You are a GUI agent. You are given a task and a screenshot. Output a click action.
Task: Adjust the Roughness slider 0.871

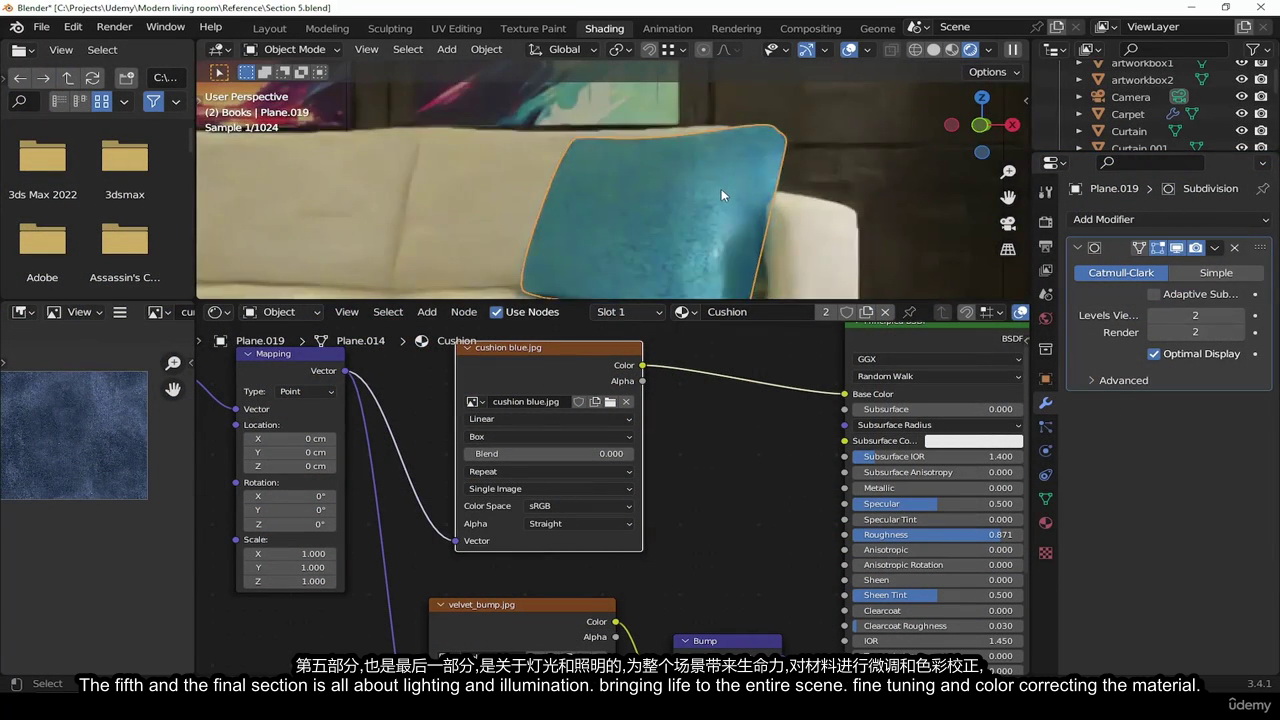(938, 535)
